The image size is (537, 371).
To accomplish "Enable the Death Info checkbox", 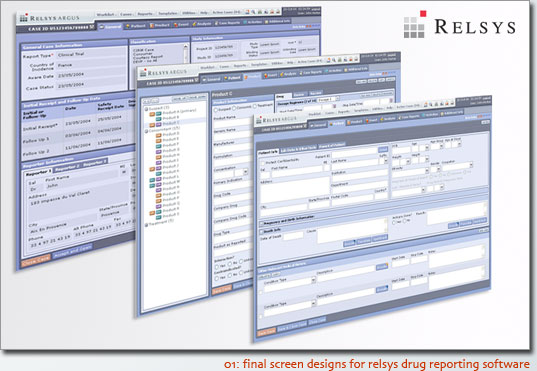I will [262, 232].
